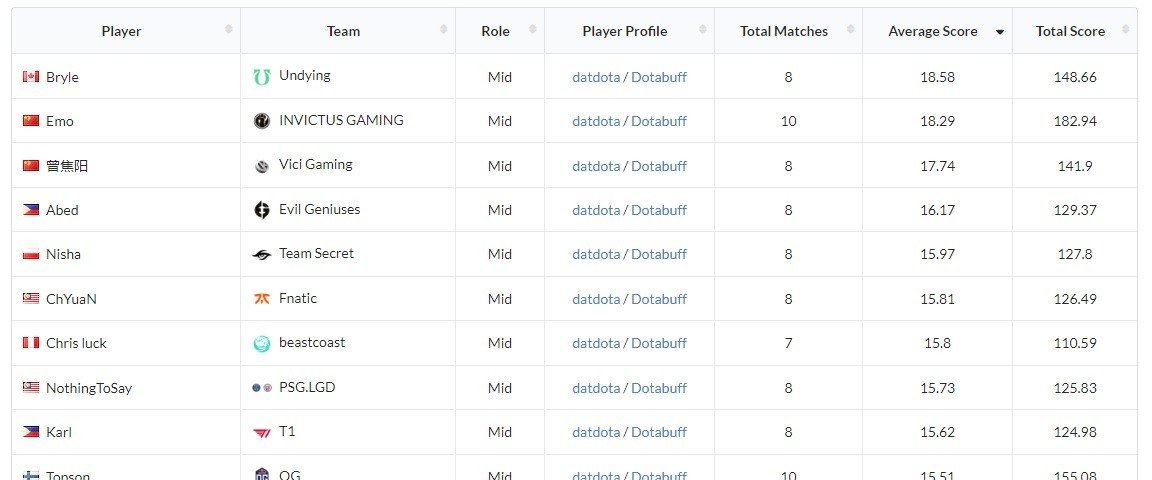Click NothingToSay's row player name
Image resolution: width=1152 pixels, height=480 pixels.
pos(89,388)
